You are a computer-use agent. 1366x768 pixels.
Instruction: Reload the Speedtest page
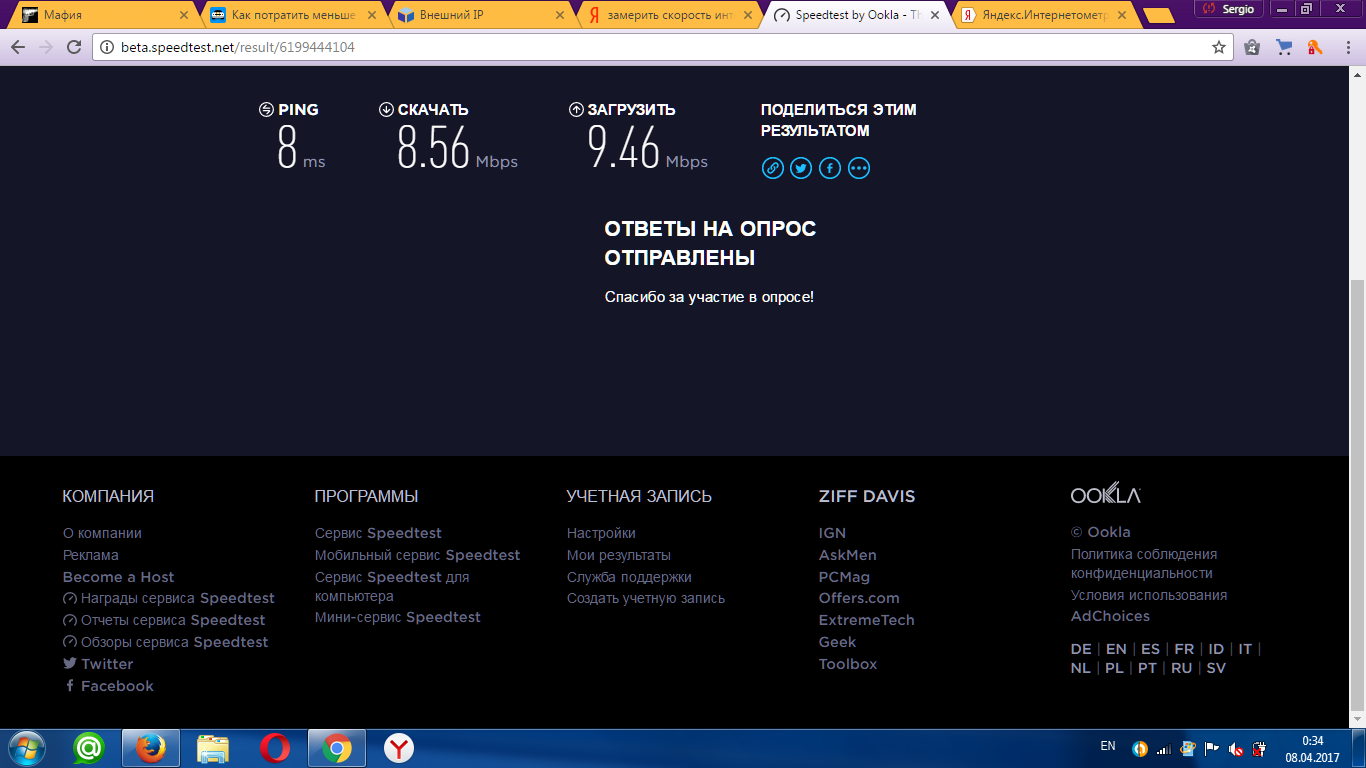[x=74, y=47]
